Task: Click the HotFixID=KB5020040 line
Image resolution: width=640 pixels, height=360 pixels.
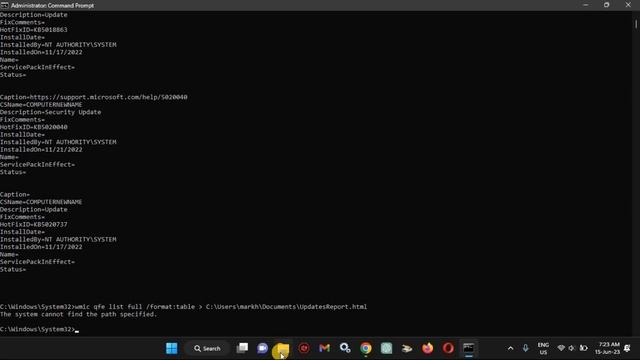Action: (34, 127)
